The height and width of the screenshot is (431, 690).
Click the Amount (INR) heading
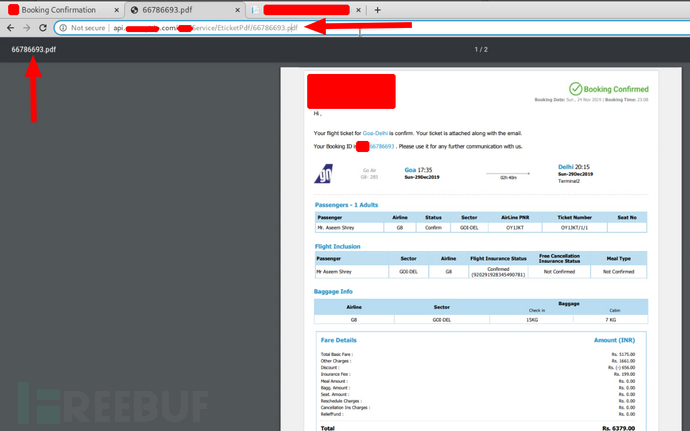pos(614,340)
